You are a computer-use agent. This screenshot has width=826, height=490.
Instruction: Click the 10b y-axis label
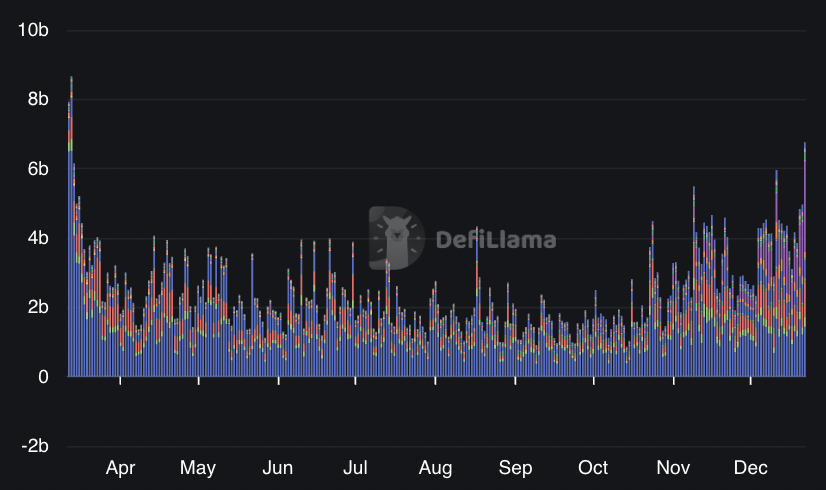tap(33, 30)
